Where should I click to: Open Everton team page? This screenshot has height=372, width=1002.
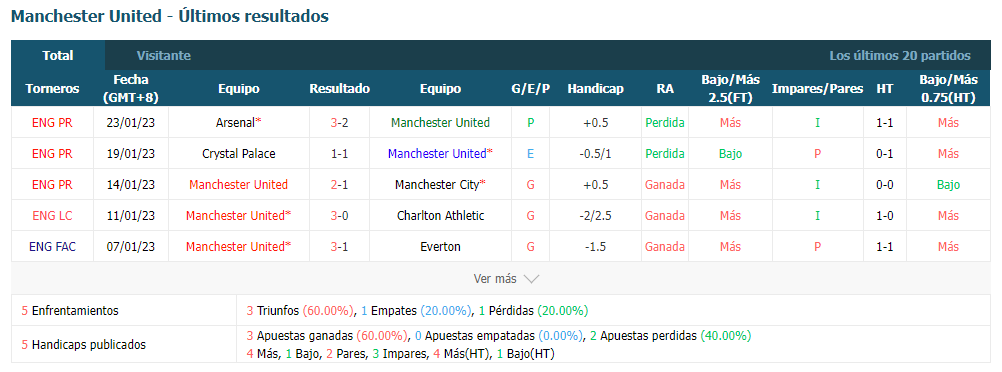pyautogui.click(x=440, y=247)
